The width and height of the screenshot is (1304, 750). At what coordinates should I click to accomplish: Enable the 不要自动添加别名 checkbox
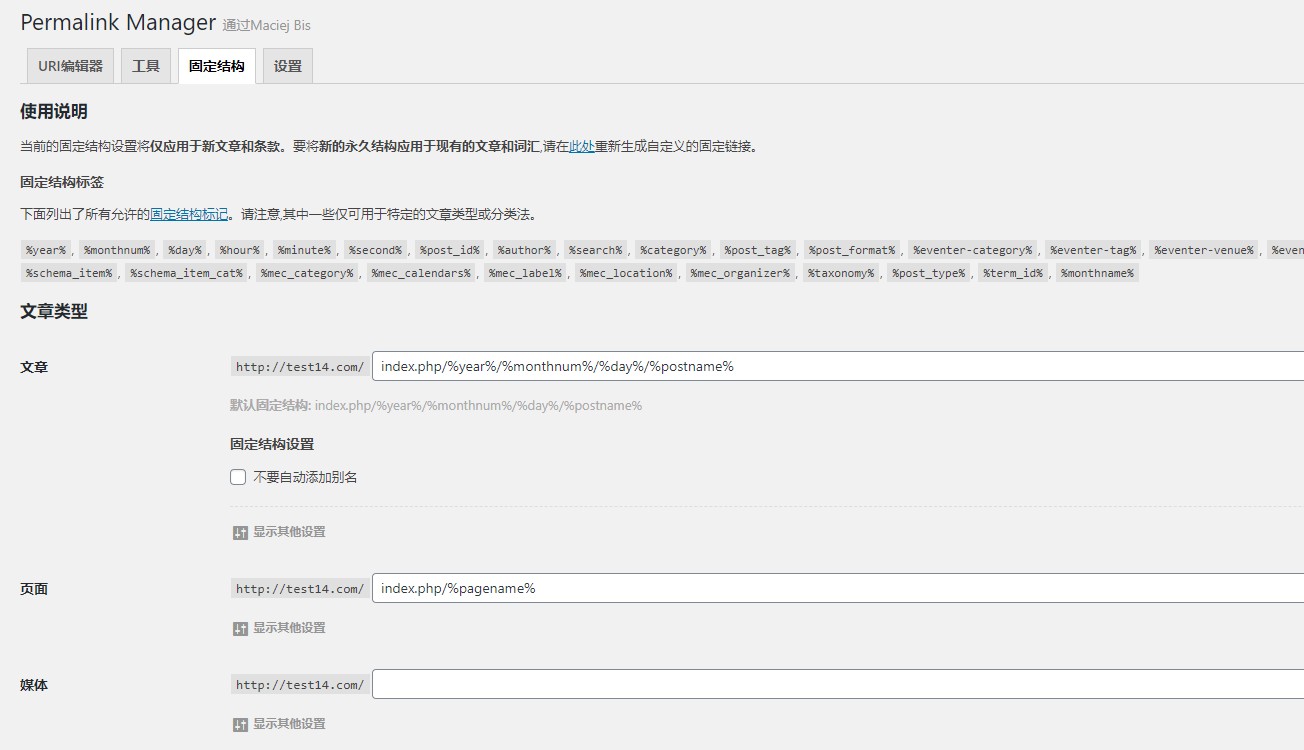[x=237, y=477]
